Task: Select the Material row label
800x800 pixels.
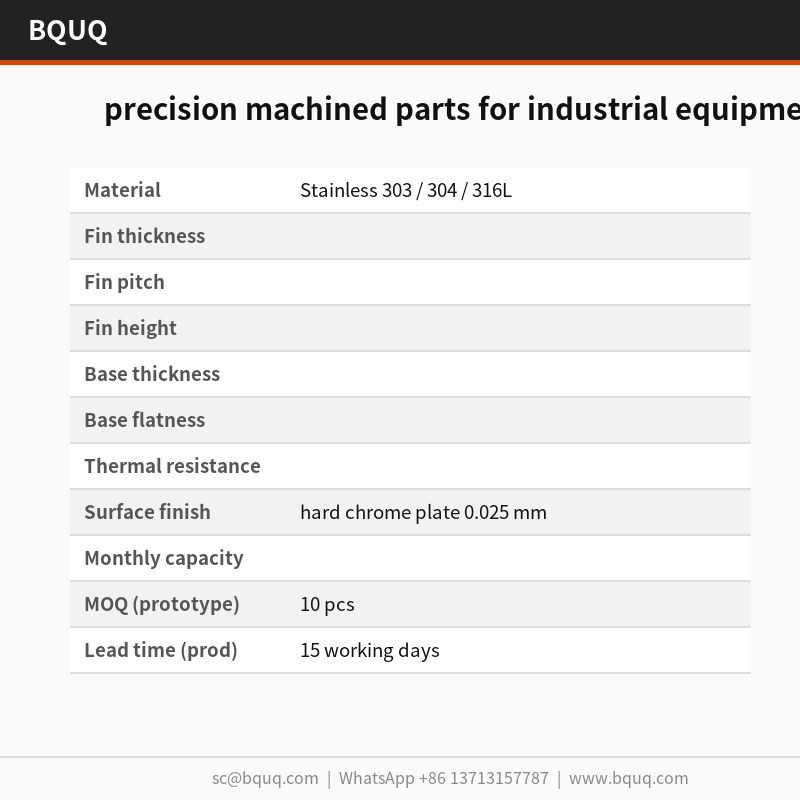Action: click(122, 190)
